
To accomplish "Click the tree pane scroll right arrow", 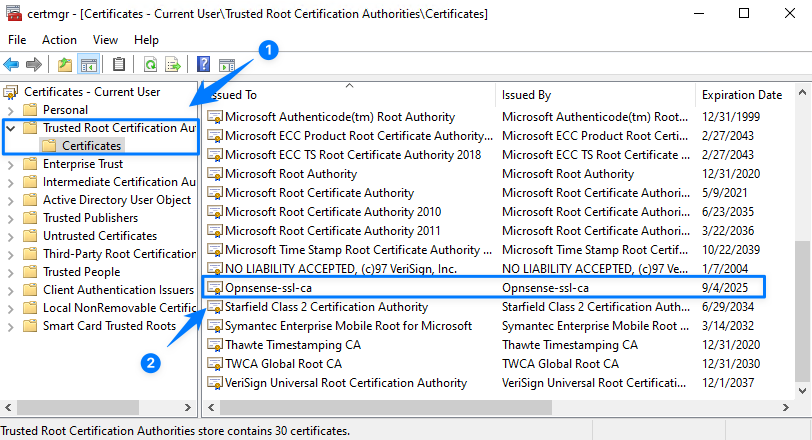I will pos(187,408).
